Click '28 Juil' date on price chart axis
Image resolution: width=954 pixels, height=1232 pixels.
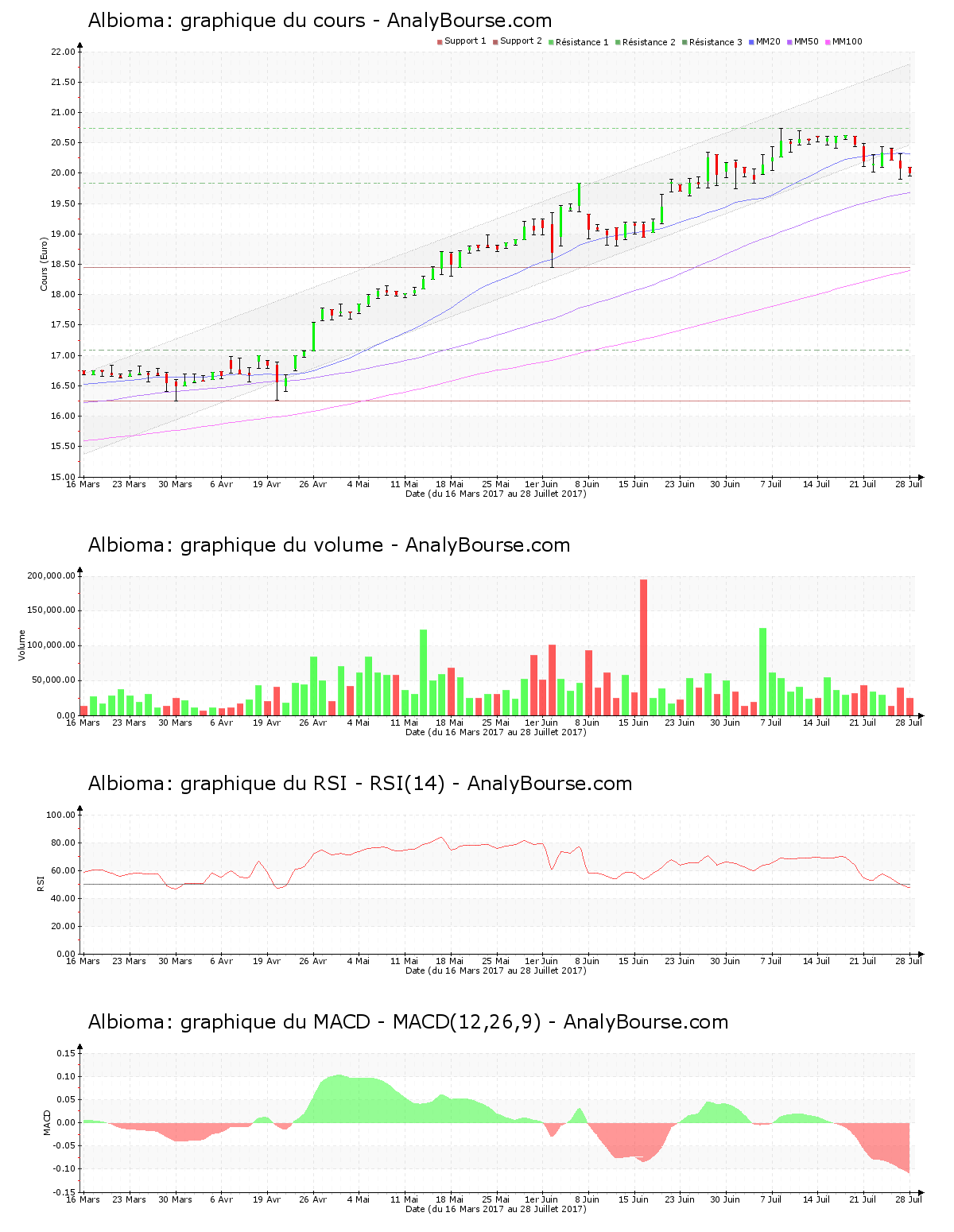pyautogui.click(x=909, y=484)
